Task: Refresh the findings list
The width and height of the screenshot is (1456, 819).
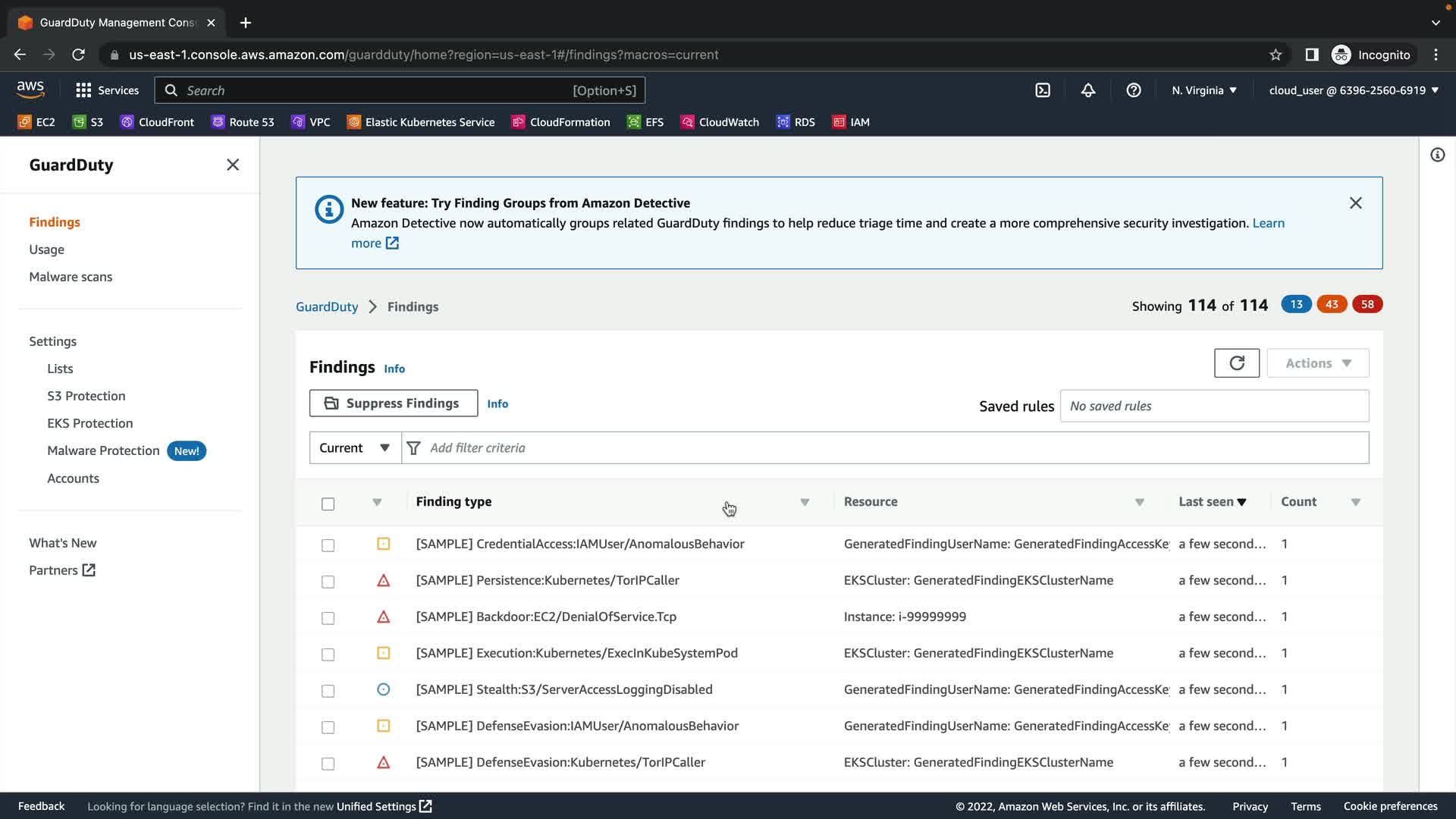Action: (x=1236, y=363)
